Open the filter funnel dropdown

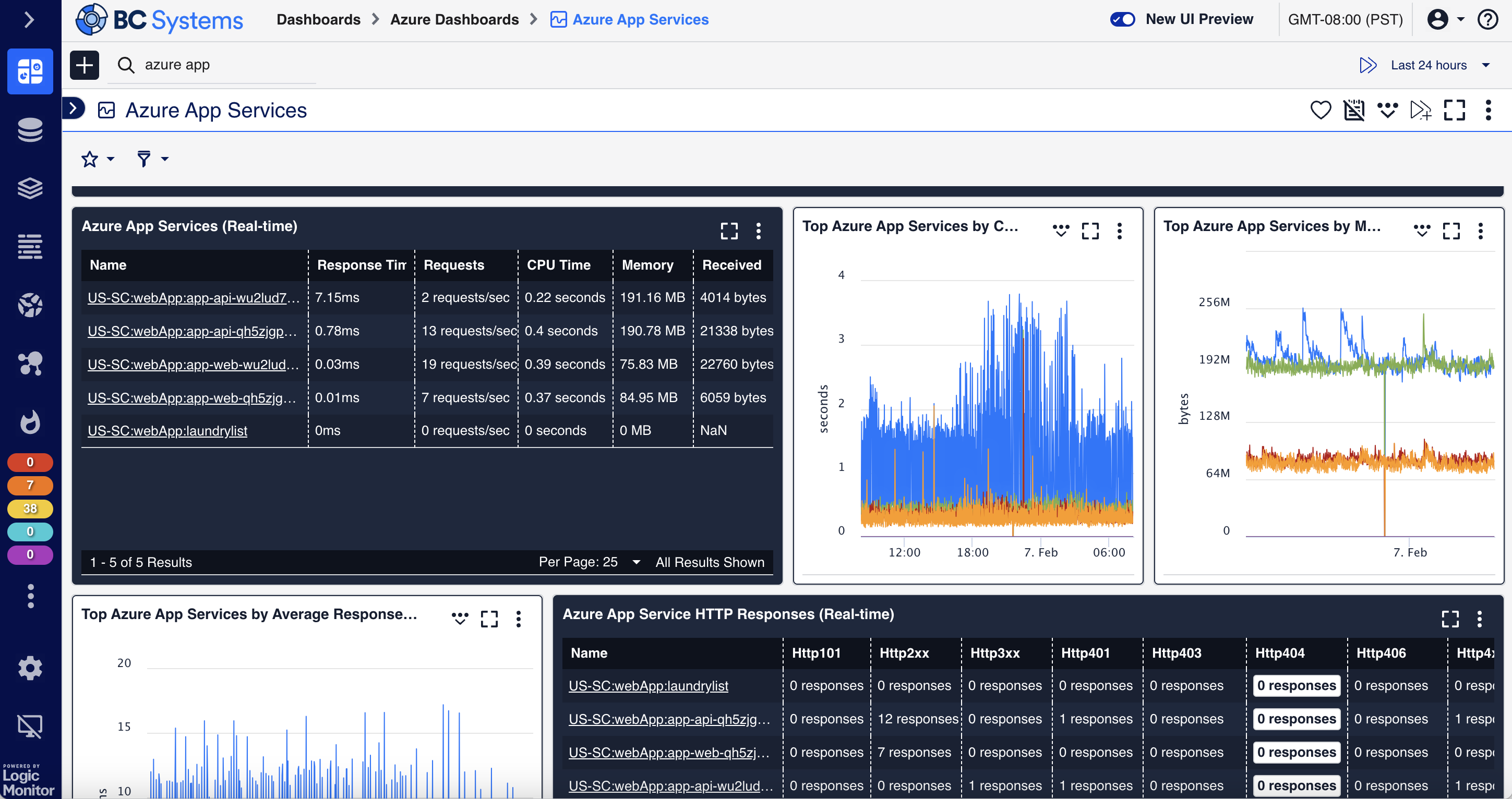pyautogui.click(x=152, y=159)
